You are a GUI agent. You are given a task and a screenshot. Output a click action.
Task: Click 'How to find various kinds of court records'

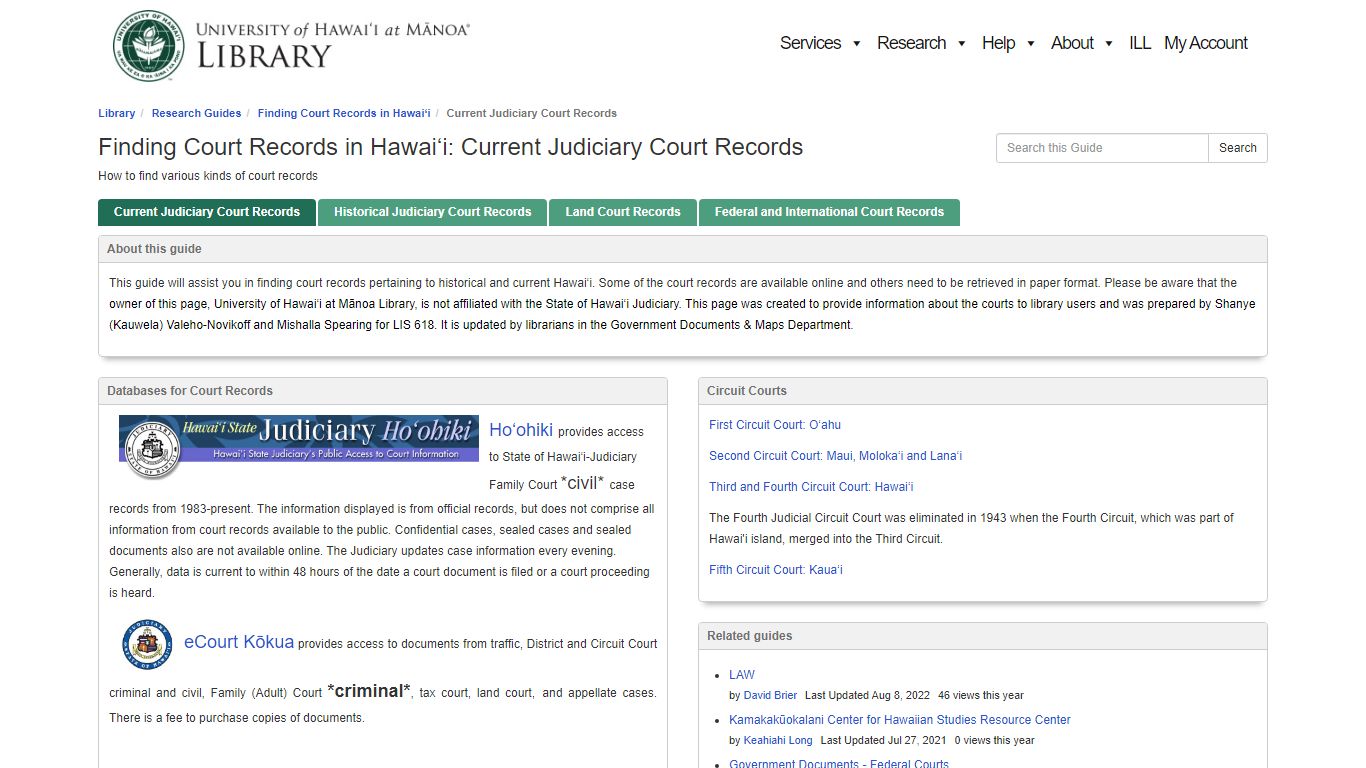click(x=208, y=176)
